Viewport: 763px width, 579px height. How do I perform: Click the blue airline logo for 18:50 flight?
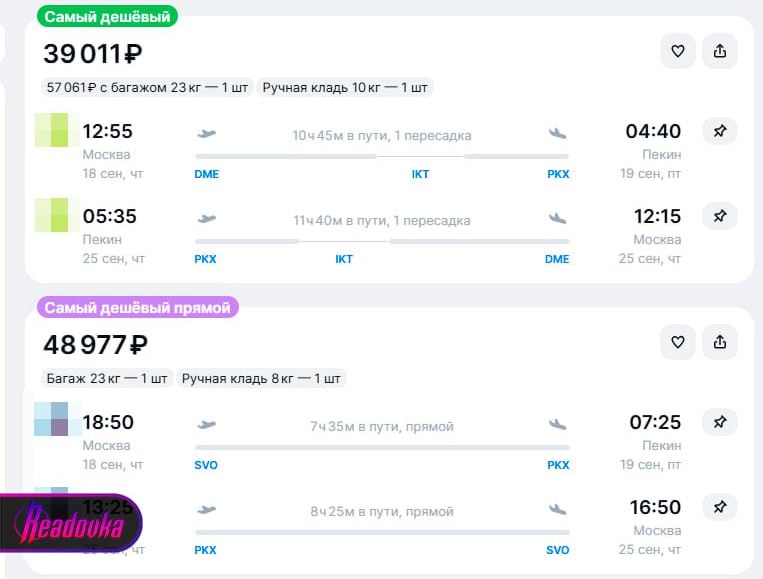[57, 419]
